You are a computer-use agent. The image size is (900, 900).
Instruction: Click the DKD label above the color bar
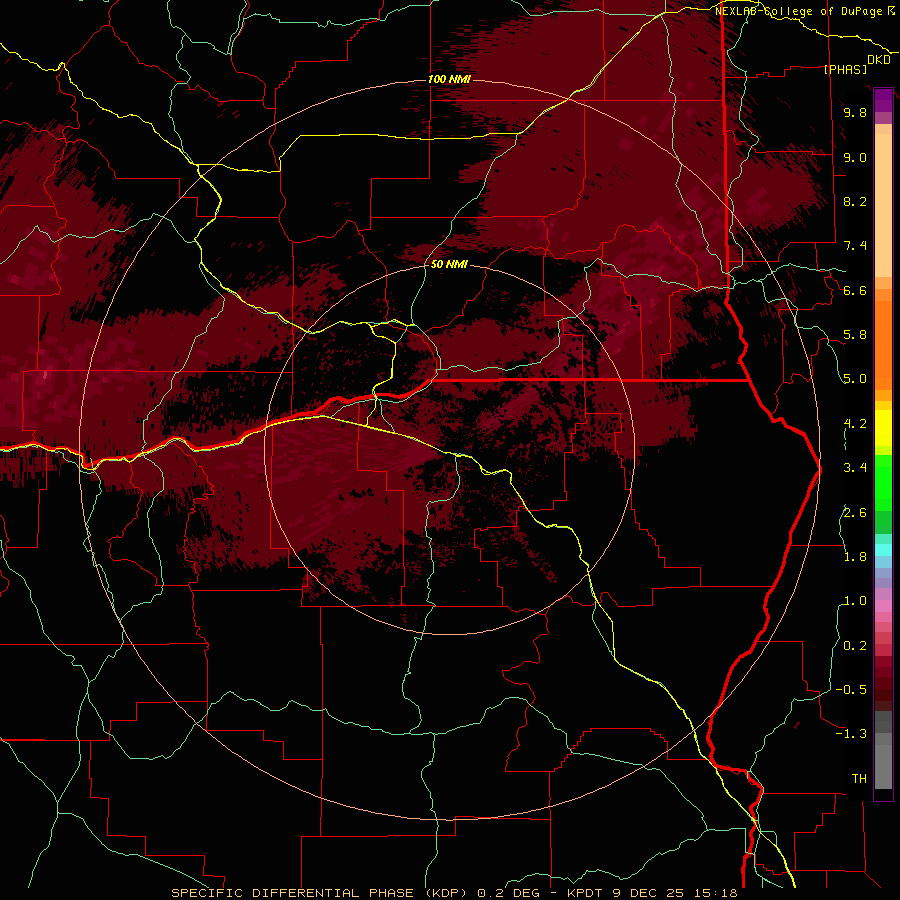tap(879, 60)
